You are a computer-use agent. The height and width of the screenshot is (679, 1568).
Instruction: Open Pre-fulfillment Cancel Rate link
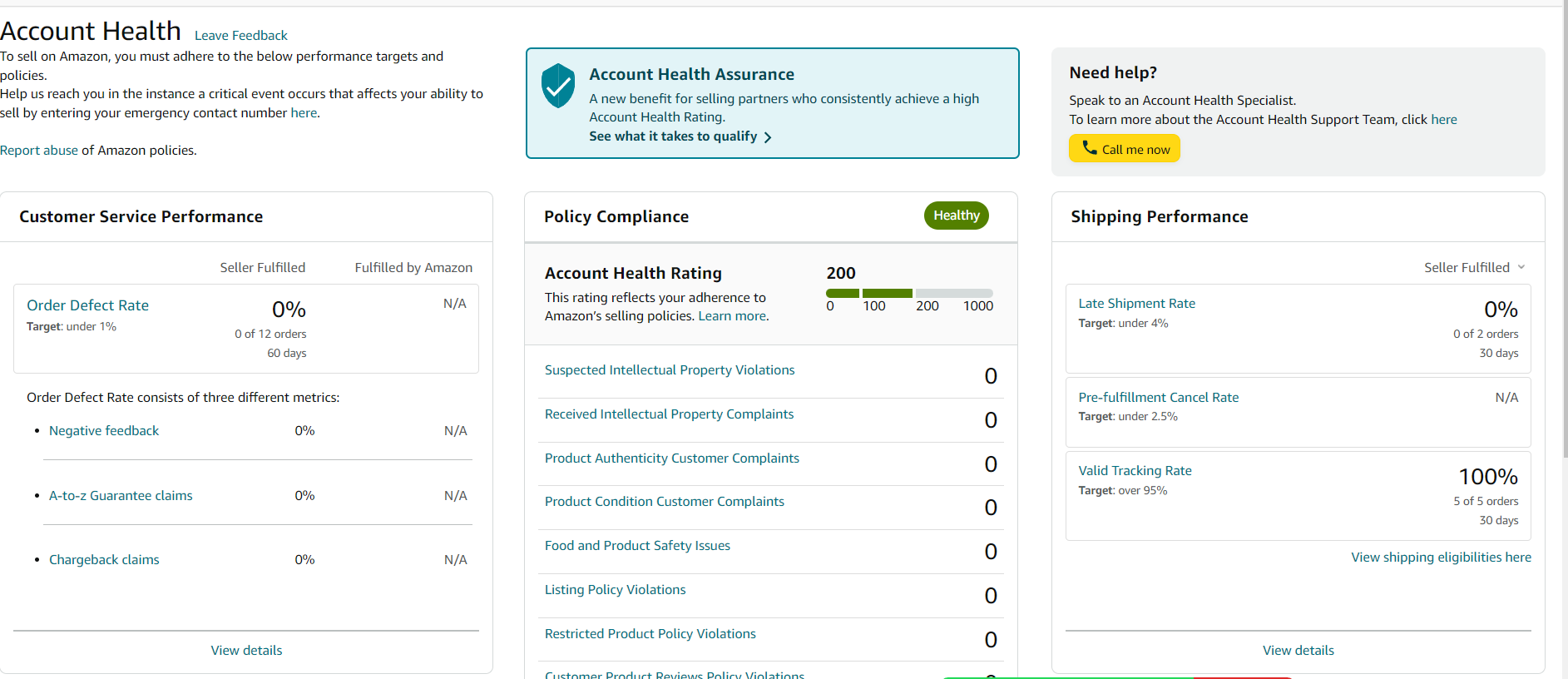1159,398
